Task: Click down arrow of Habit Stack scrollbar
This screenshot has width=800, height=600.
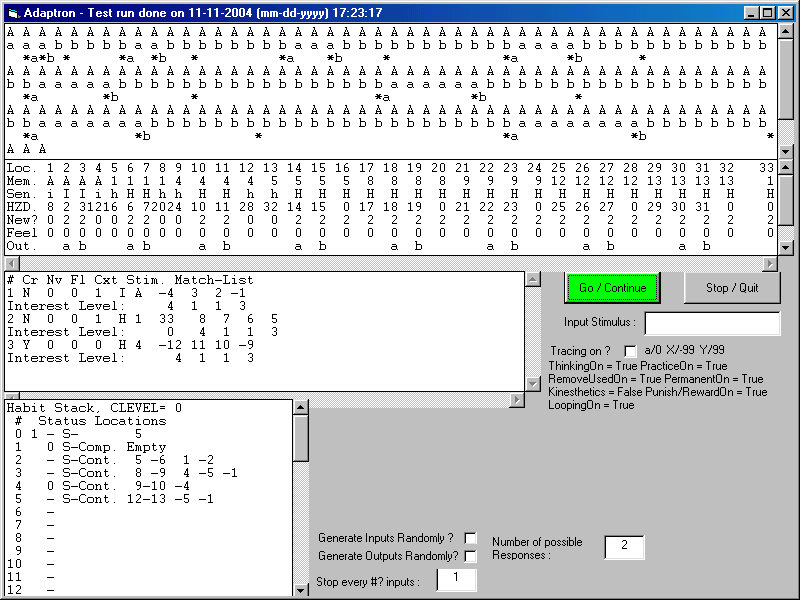Action: coord(301,590)
